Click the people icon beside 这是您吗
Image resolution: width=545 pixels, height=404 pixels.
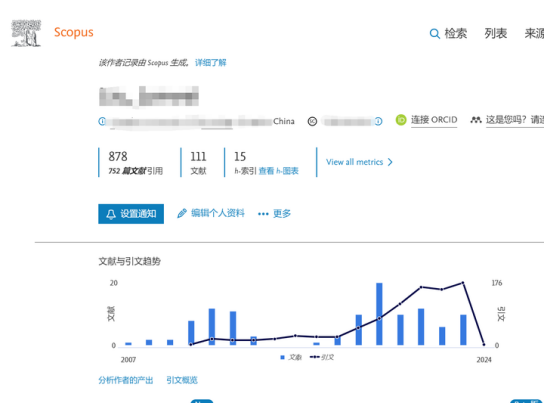pyautogui.click(x=475, y=120)
